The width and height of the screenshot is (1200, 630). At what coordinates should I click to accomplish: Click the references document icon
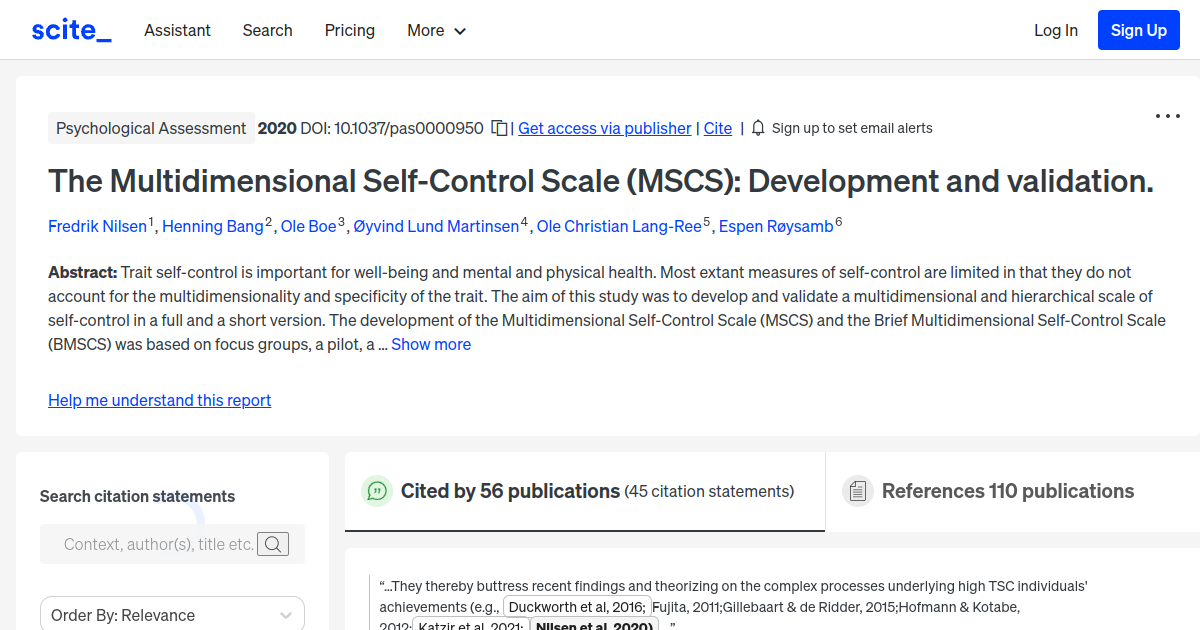[857, 490]
